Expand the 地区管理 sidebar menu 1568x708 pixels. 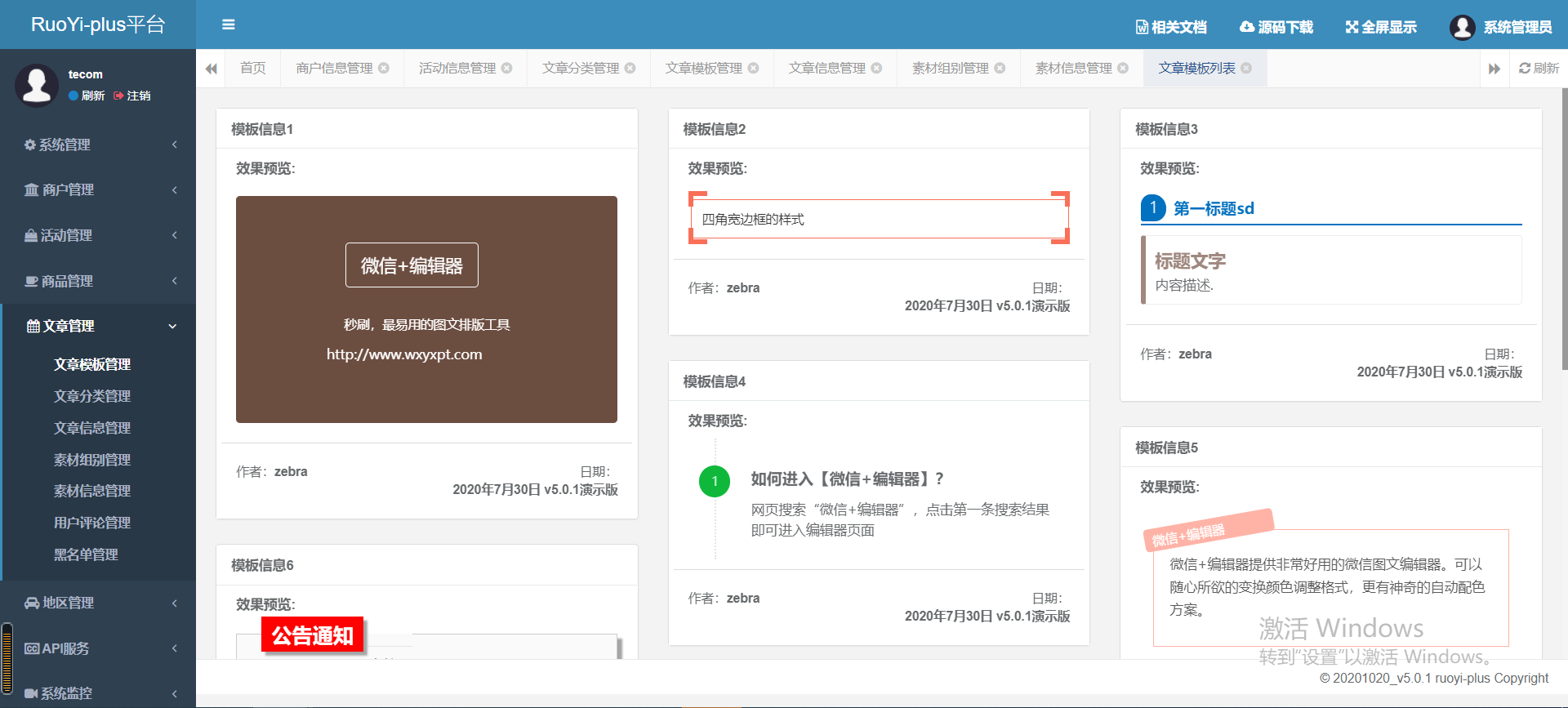click(98, 603)
